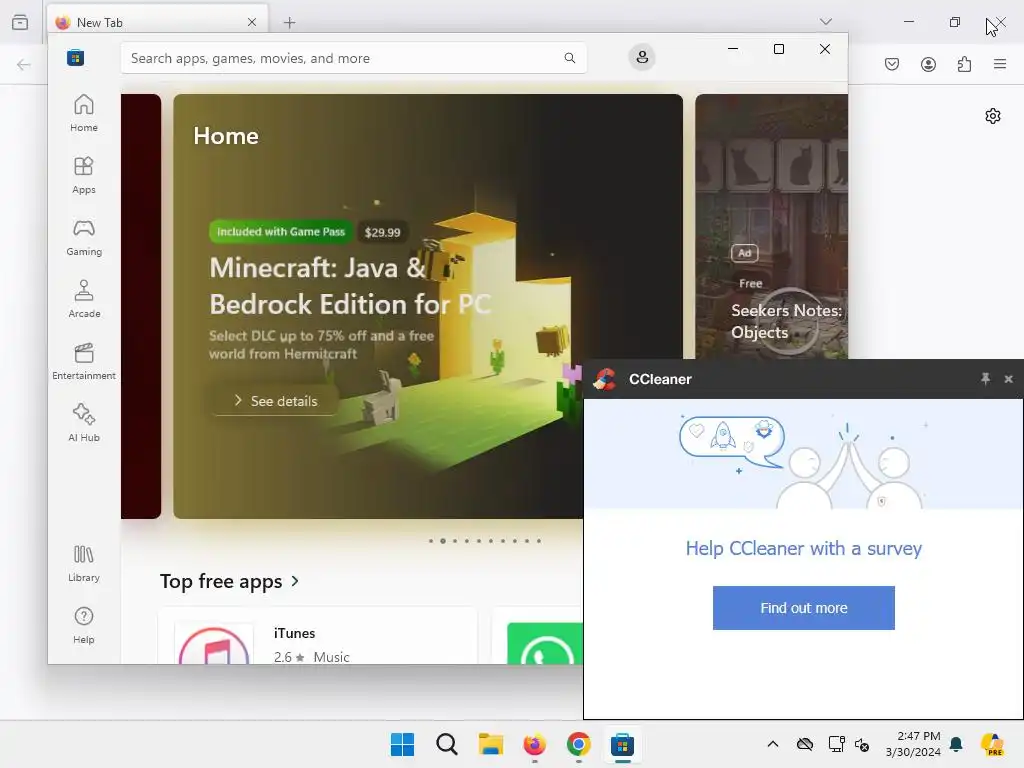1024x768 pixels.
Task: Open Windows Start menu
Action: click(402, 744)
